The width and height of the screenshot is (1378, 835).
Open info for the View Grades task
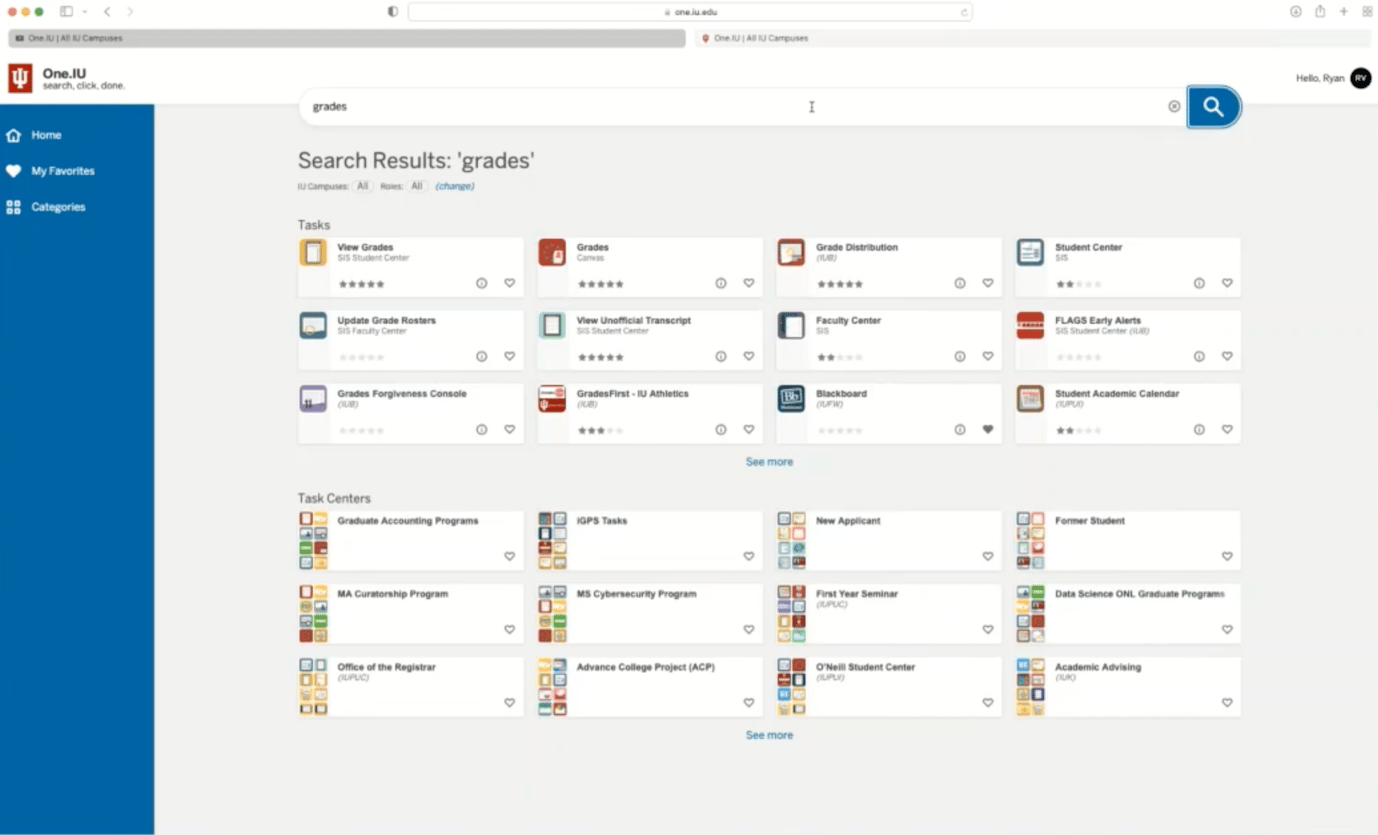(481, 283)
